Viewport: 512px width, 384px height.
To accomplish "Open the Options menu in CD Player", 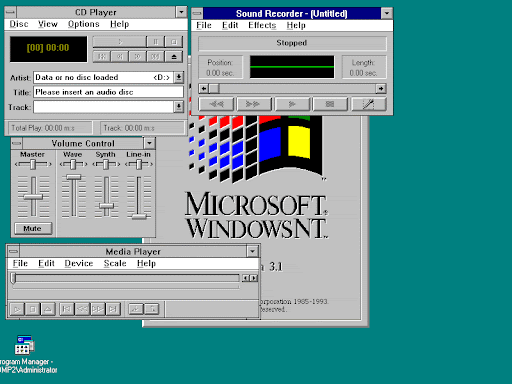I will [x=84, y=24].
